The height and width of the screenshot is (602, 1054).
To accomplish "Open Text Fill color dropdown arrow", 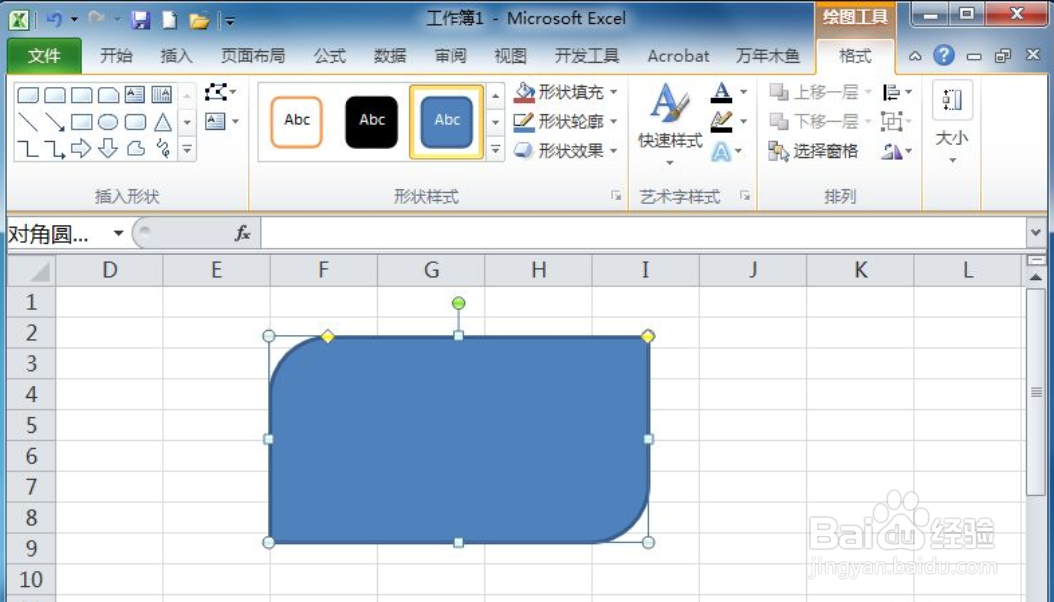I will (743, 92).
